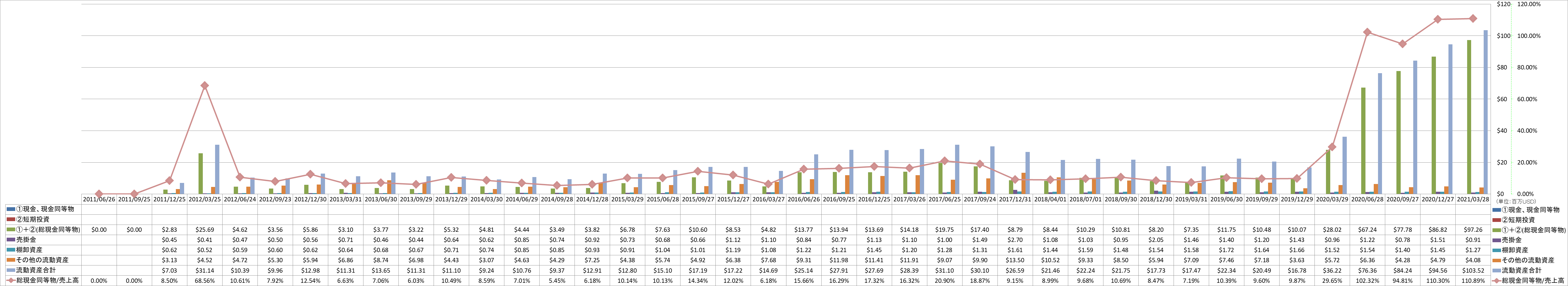Select the 2017/12/31 date column header

[1015, 199]
